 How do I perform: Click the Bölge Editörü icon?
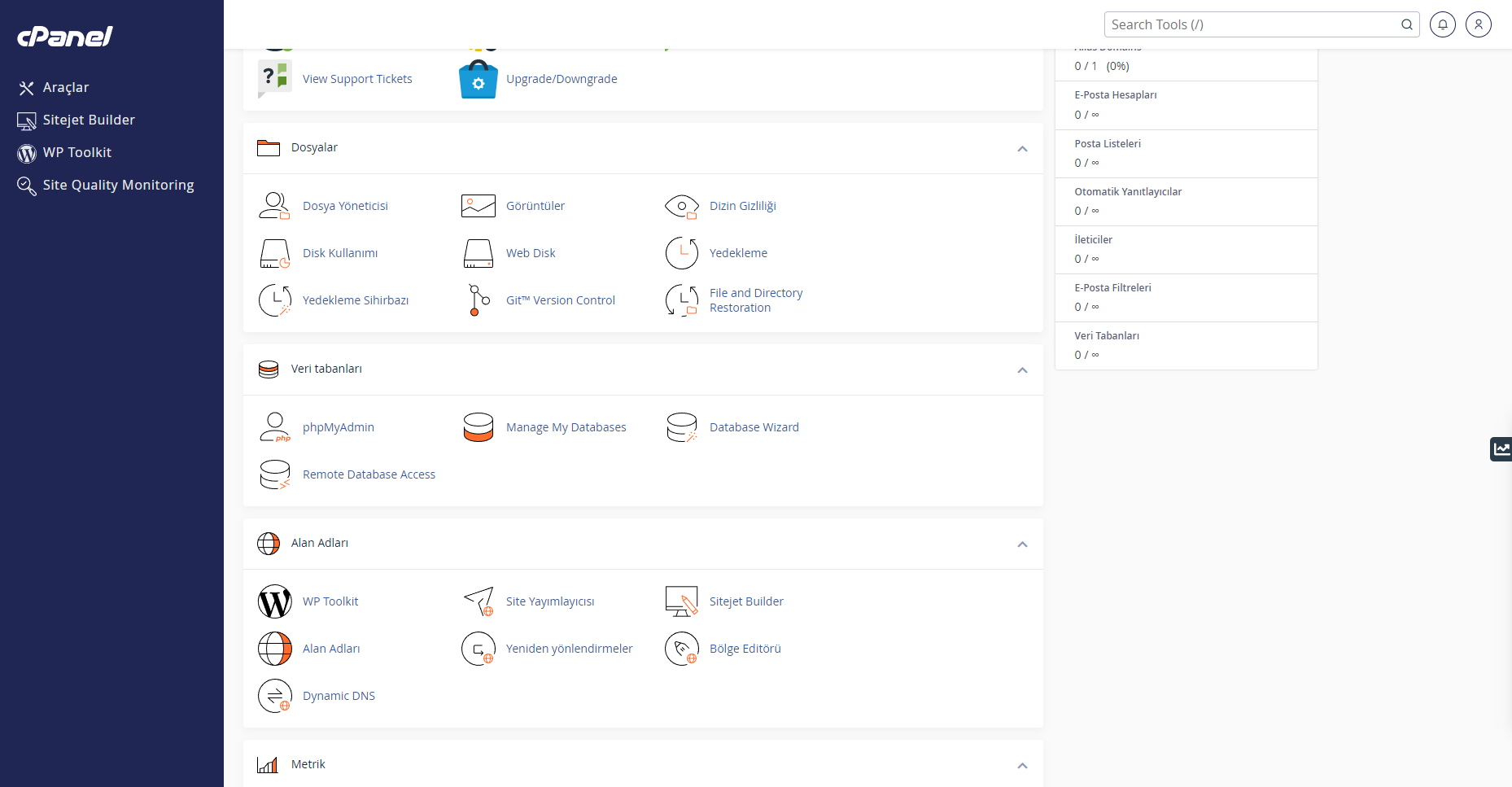pyautogui.click(x=681, y=649)
